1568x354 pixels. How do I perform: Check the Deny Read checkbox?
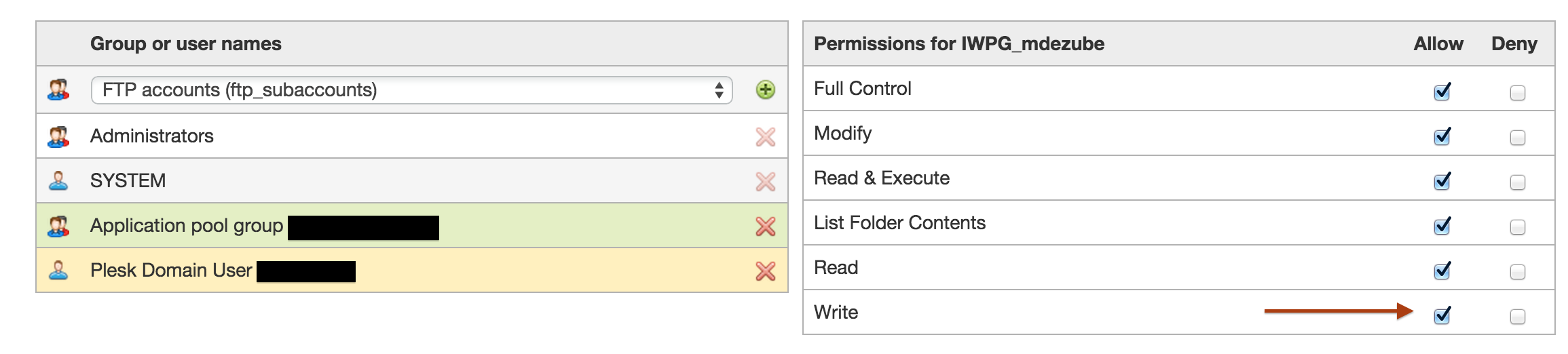click(x=1517, y=272)
